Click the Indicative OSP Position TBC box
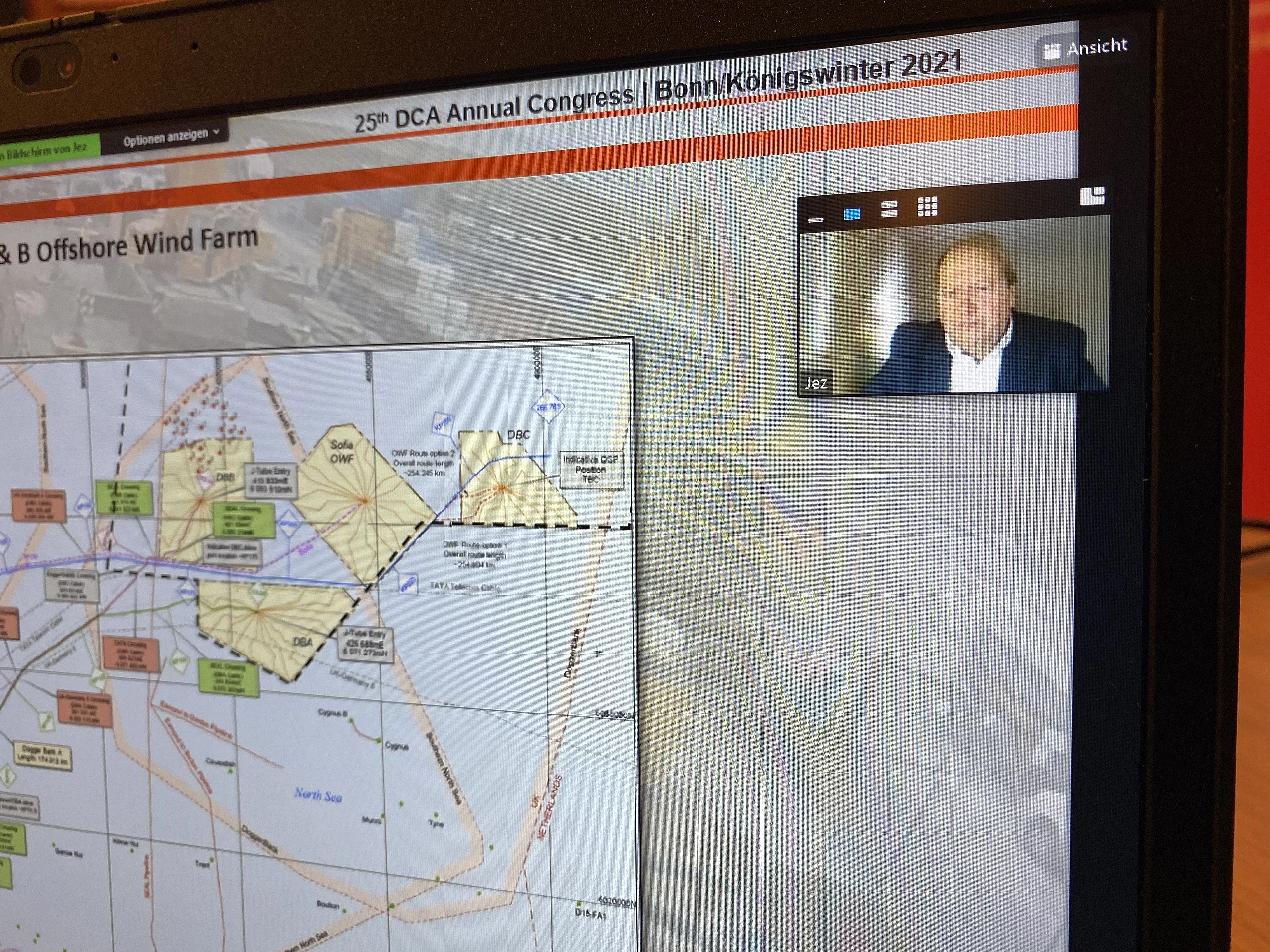The width and height of the screenshot is (1270, 952). [591, 470]
